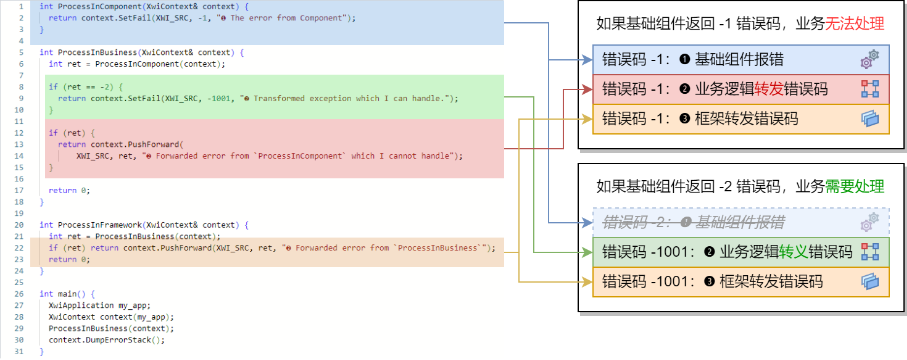Image resolution: width=907 pixels, height=360 pixels.
Task: Select the struck-through 错误码 -2 基础组件报错 text
Action: (x=693, y=222)
